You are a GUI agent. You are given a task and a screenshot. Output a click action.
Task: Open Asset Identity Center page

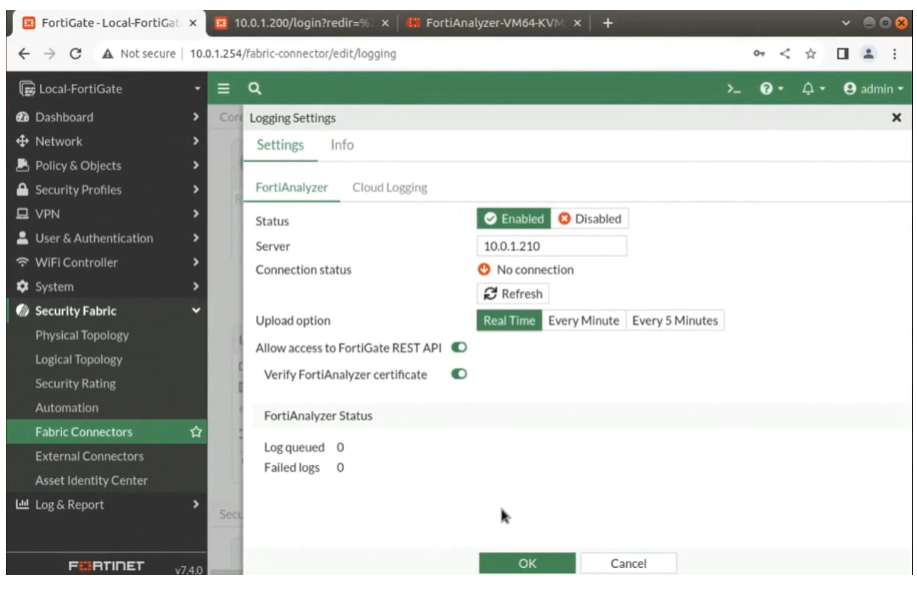91,480
